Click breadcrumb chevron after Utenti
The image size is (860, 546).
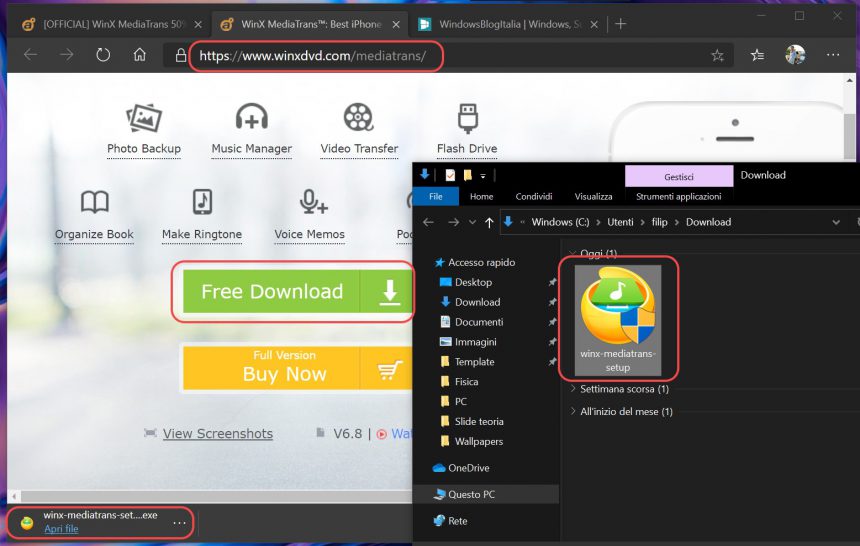pos(642,222)
